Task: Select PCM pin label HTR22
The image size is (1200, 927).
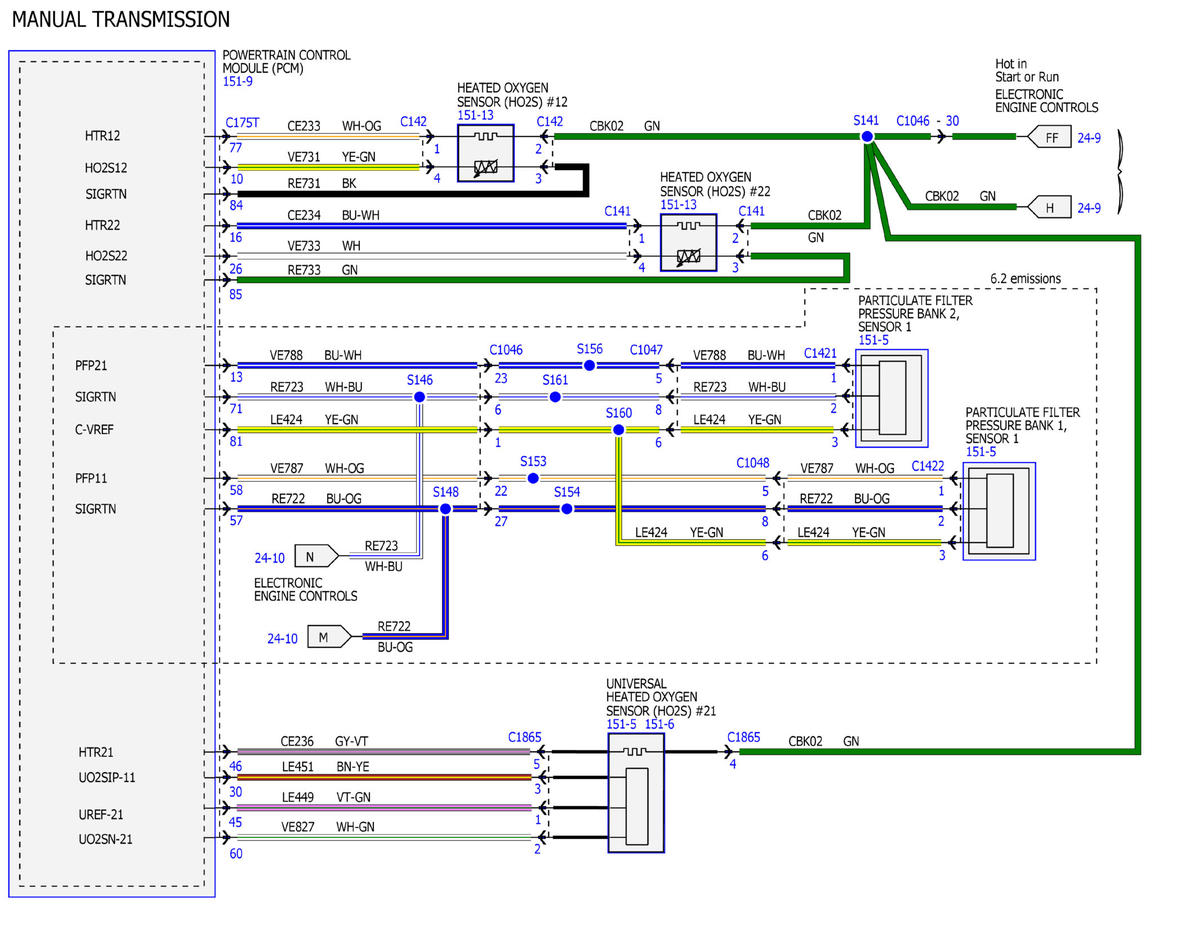Action: [103, 226]
